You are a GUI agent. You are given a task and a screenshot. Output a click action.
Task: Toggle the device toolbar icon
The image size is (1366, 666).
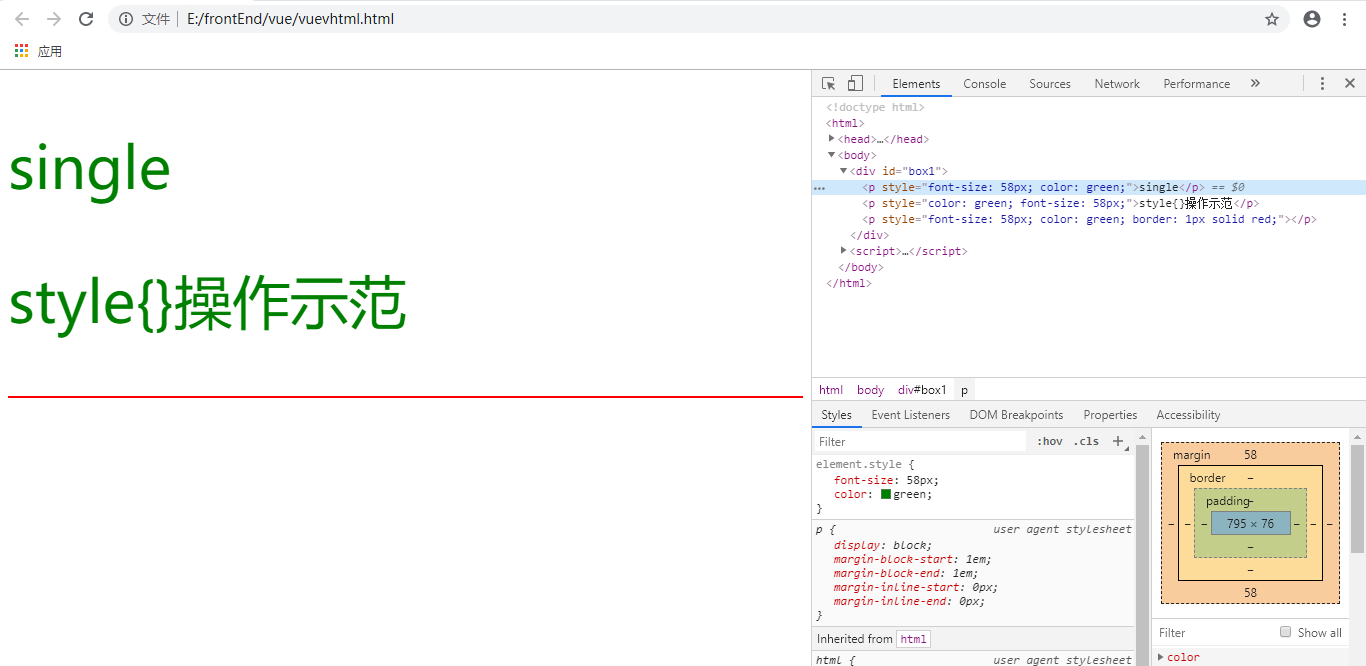tap(855, 83)
